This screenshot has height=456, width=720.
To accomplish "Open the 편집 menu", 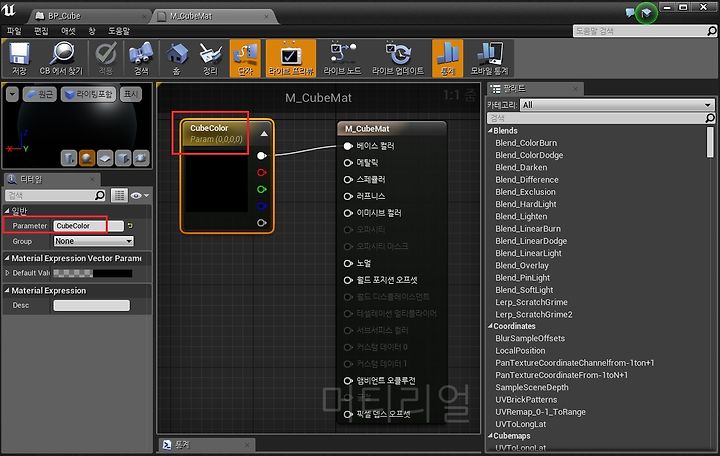I will point(41,31).
